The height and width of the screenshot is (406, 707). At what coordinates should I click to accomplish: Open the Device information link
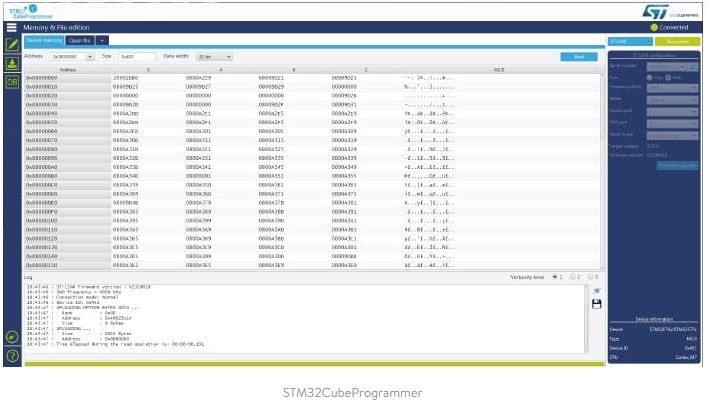(654, 319)
